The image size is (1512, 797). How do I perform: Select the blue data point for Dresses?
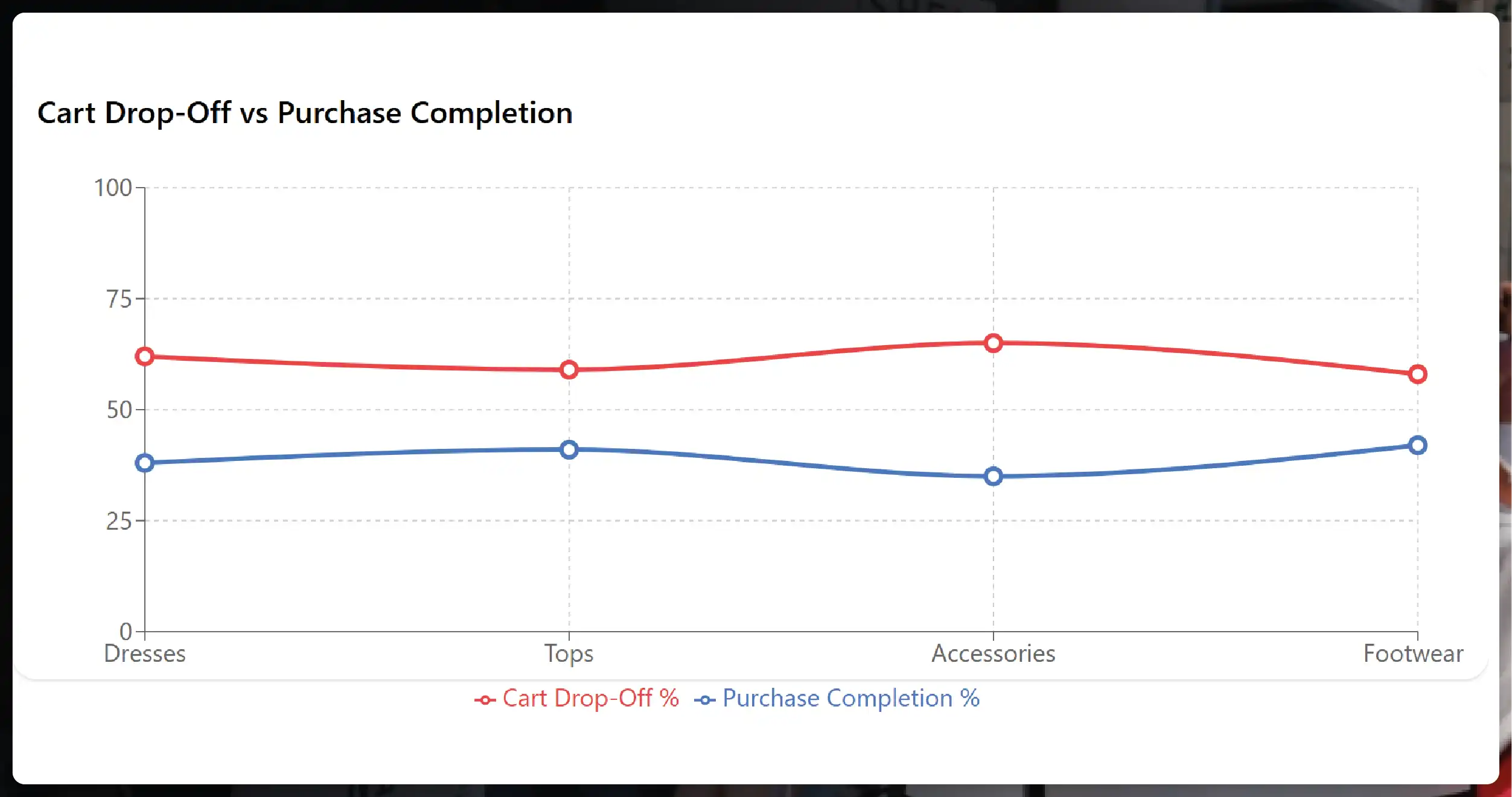(145, 463)
